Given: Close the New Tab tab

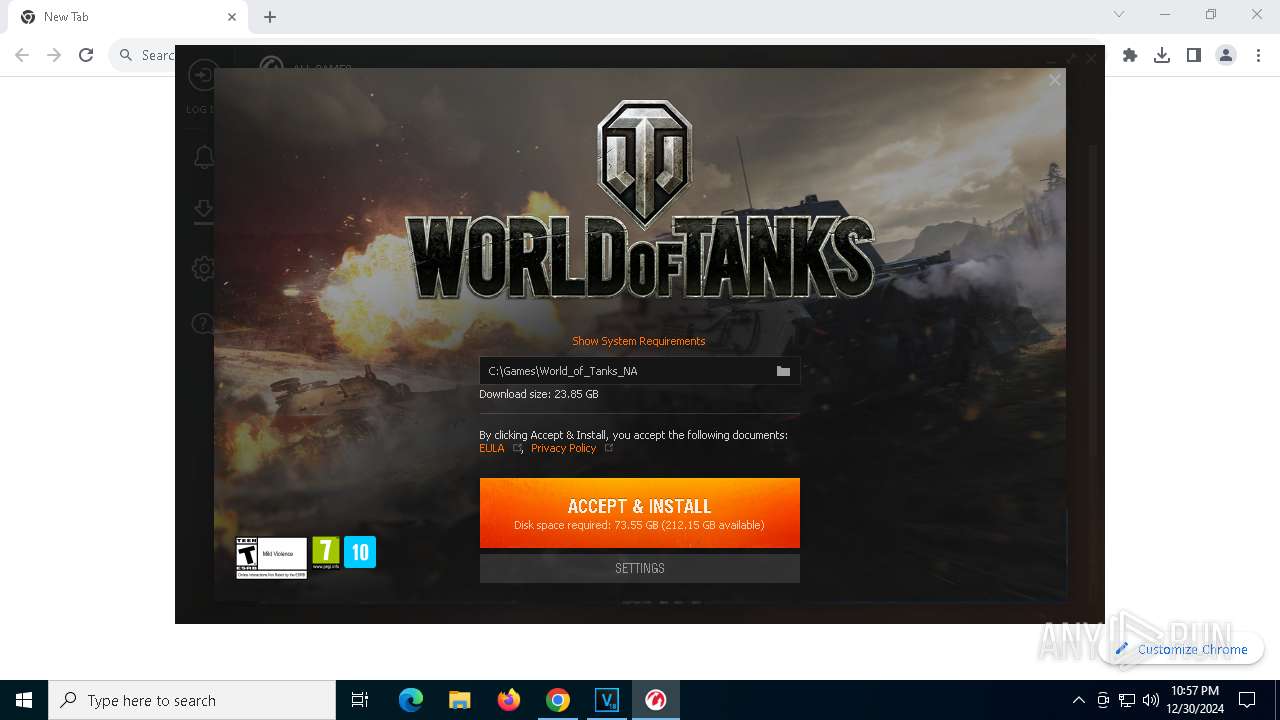Looking at the screenshot, I should point(232,17).
